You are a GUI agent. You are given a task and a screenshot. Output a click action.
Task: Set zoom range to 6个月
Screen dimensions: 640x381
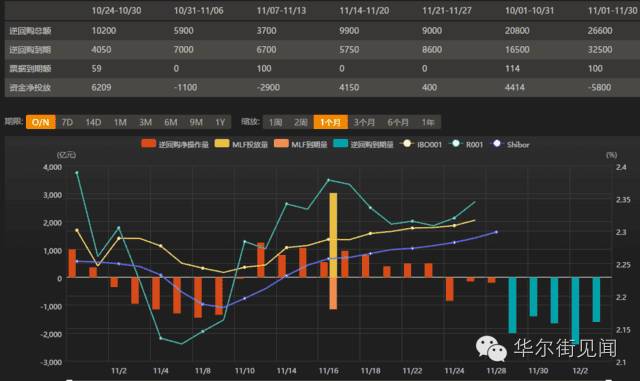(x=398, y=122)
